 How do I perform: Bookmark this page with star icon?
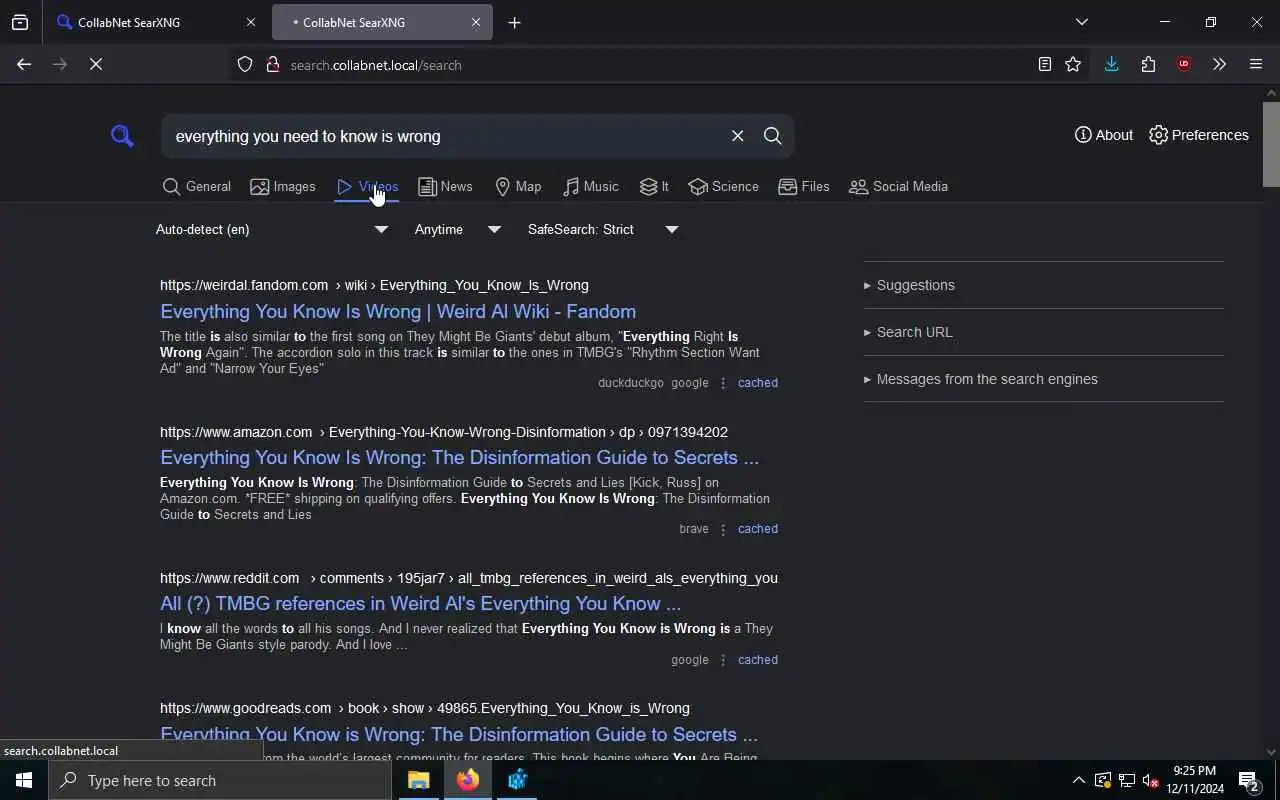click(1073, 64)
